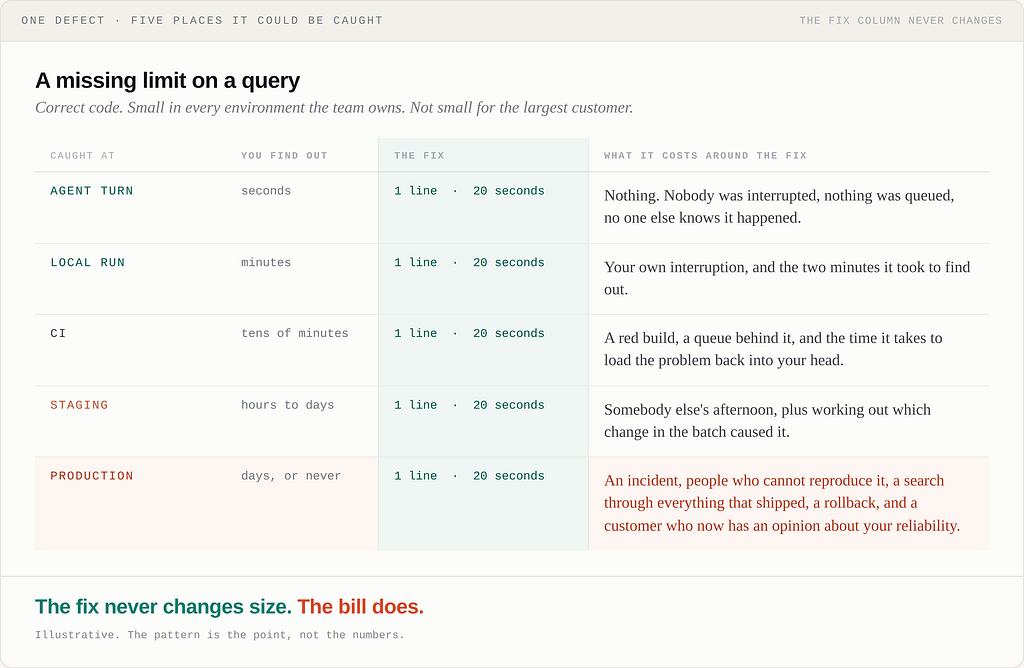Viewport: 1024px width, 668px height.
Task: Click red text 'The bill does.'
Action: pos(360,607)
